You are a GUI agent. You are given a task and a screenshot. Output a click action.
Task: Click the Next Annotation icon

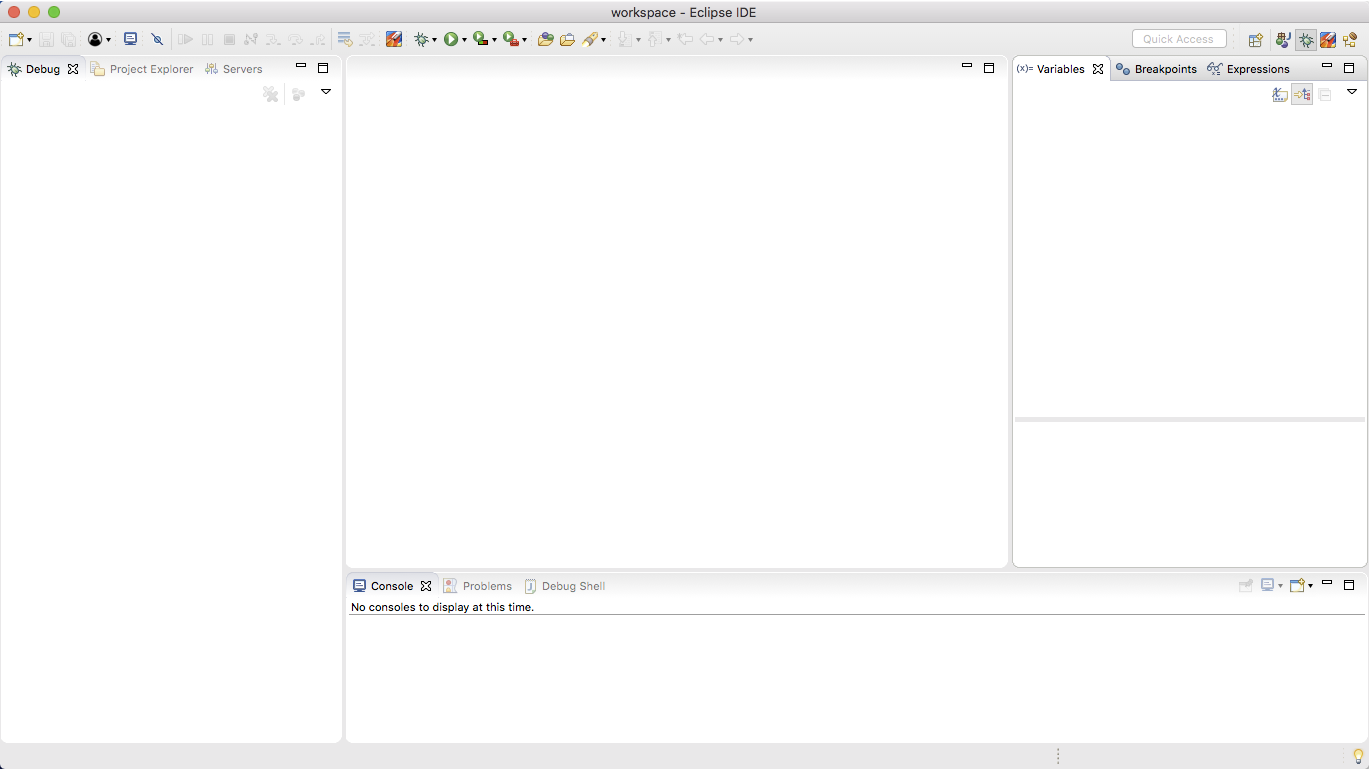pos(625,39)
